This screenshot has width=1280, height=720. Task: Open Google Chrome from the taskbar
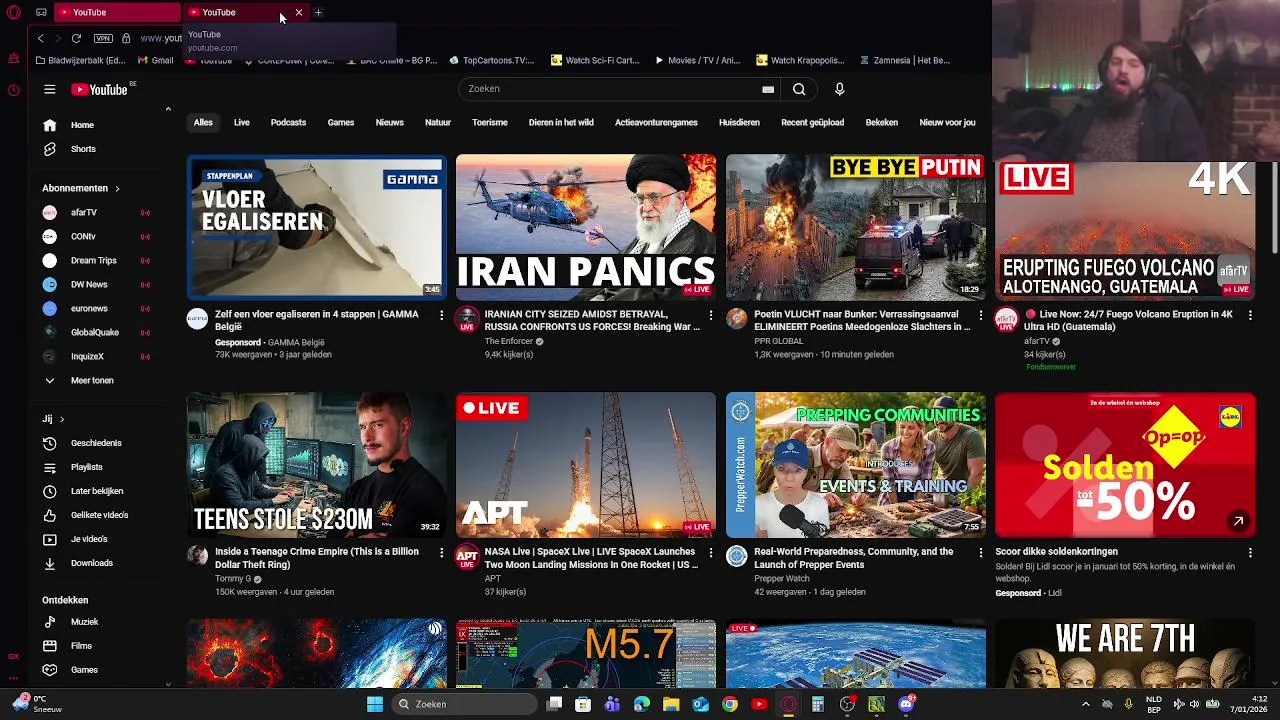[x=730, y=704]
